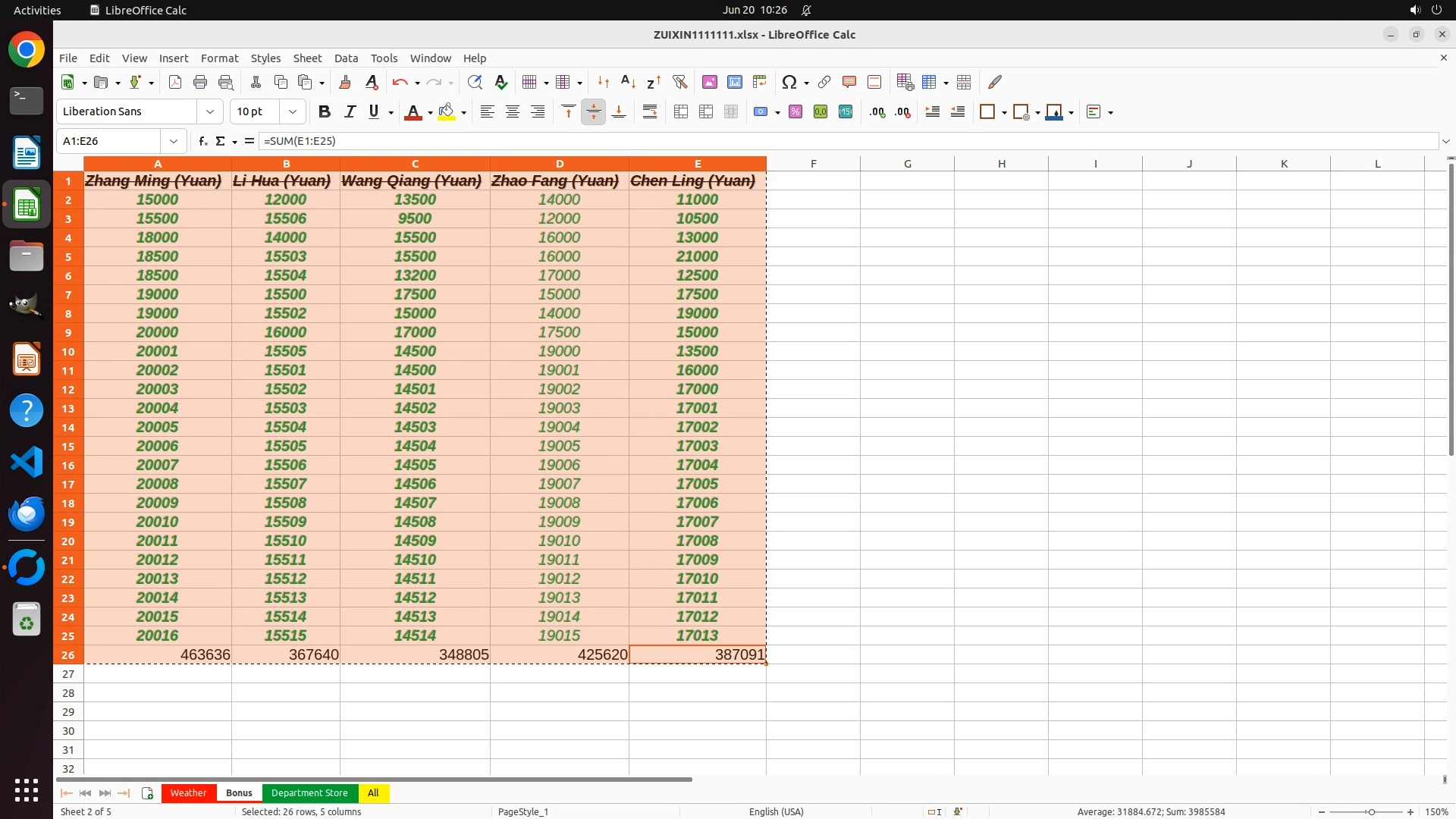Viewport: 1456px width, 819px height.
Task: Open the font size dropdown
Action: coord(292,112)
